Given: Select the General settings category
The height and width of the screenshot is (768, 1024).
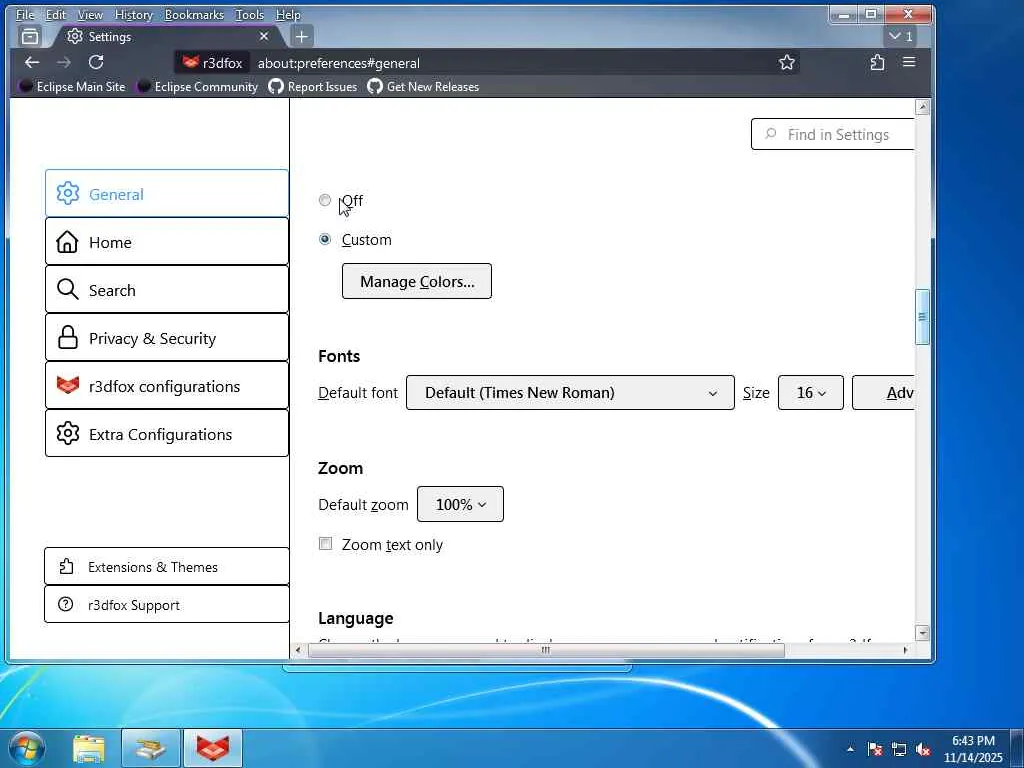Looking at the screenshot, I should 167,193.
